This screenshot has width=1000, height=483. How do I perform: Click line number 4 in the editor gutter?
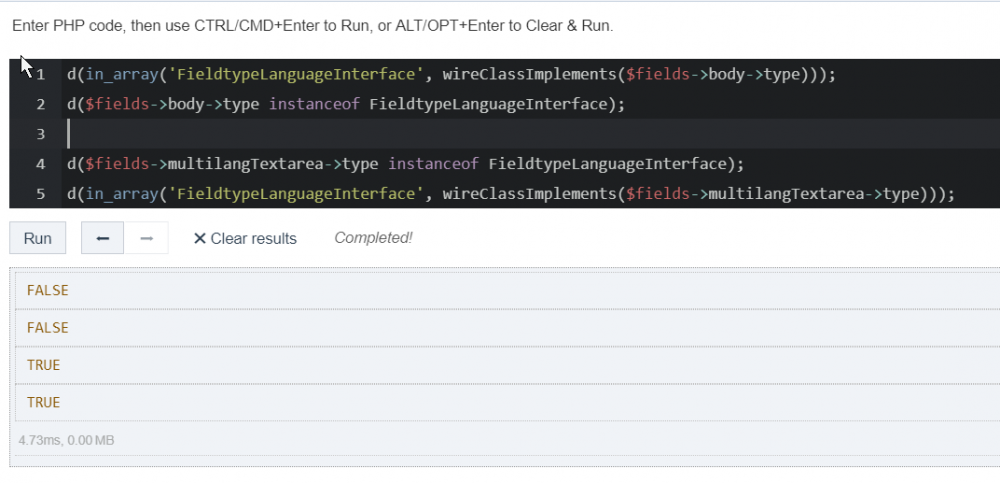pyautogui.click(x=40, y=164)
